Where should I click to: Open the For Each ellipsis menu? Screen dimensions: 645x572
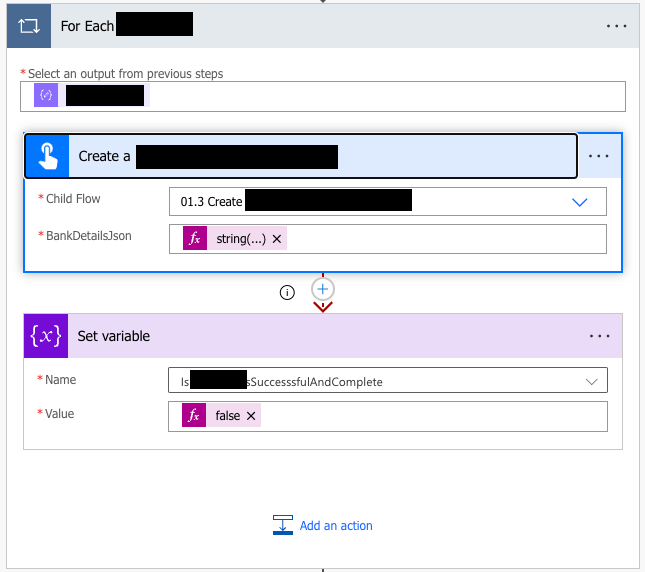point(617,26)
